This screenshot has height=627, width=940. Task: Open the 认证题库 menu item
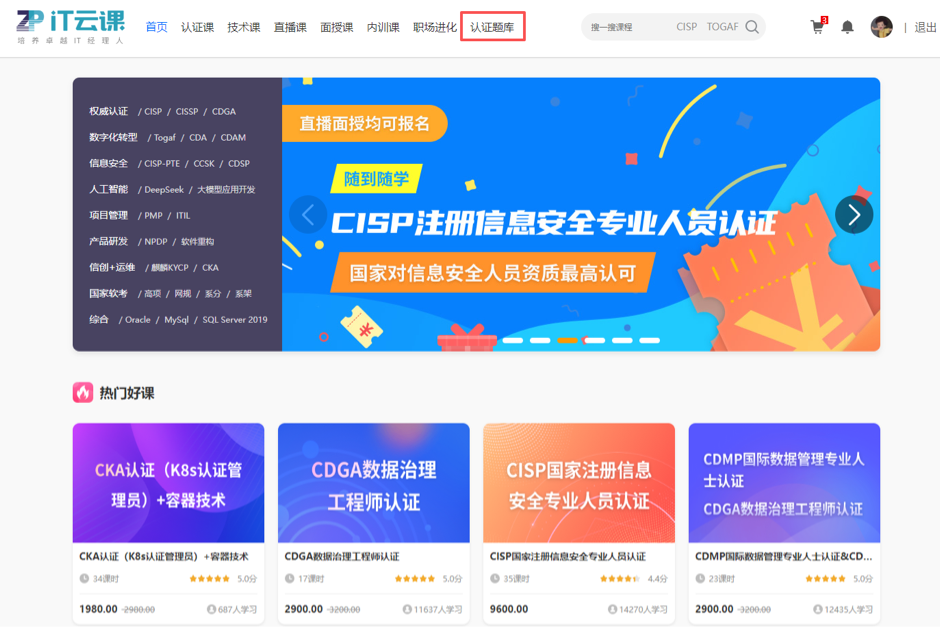[492, 27]
